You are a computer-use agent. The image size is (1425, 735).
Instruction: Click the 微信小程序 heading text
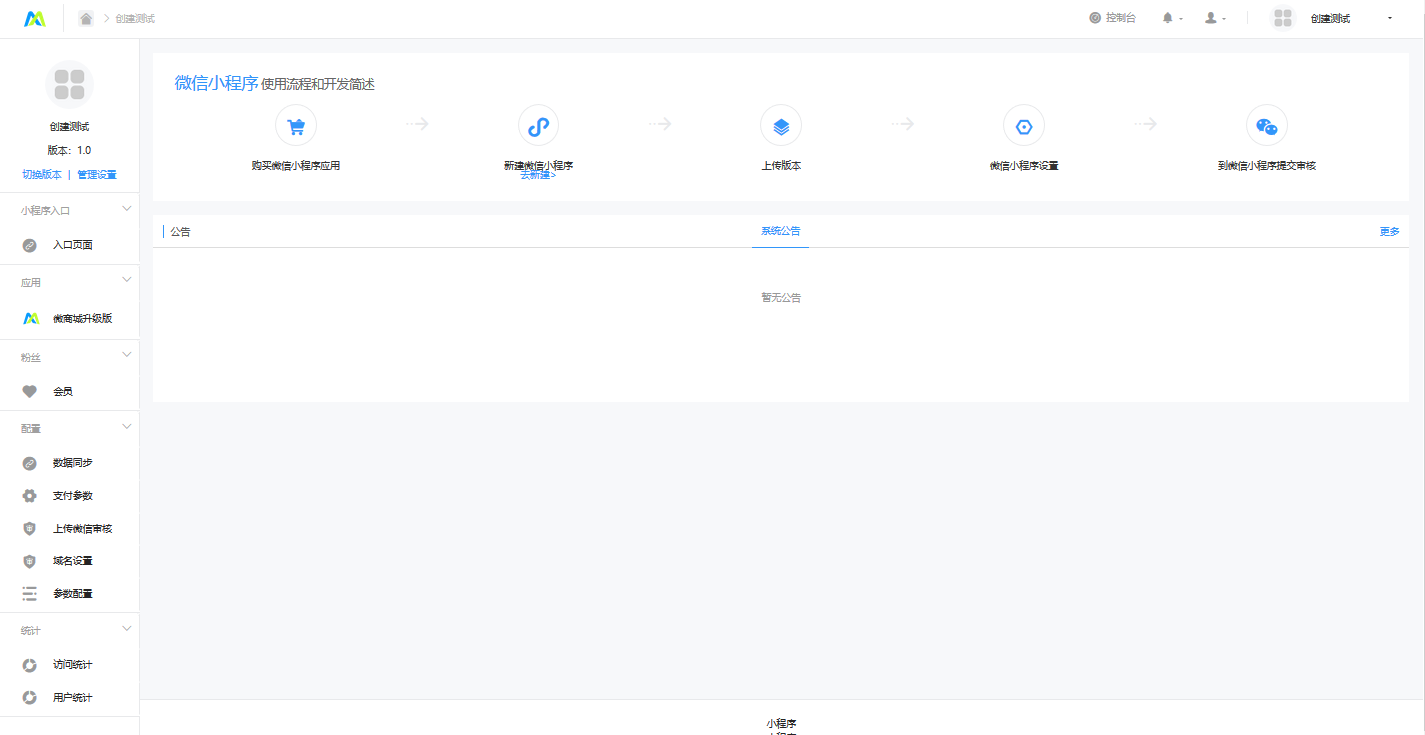(217, 84)
